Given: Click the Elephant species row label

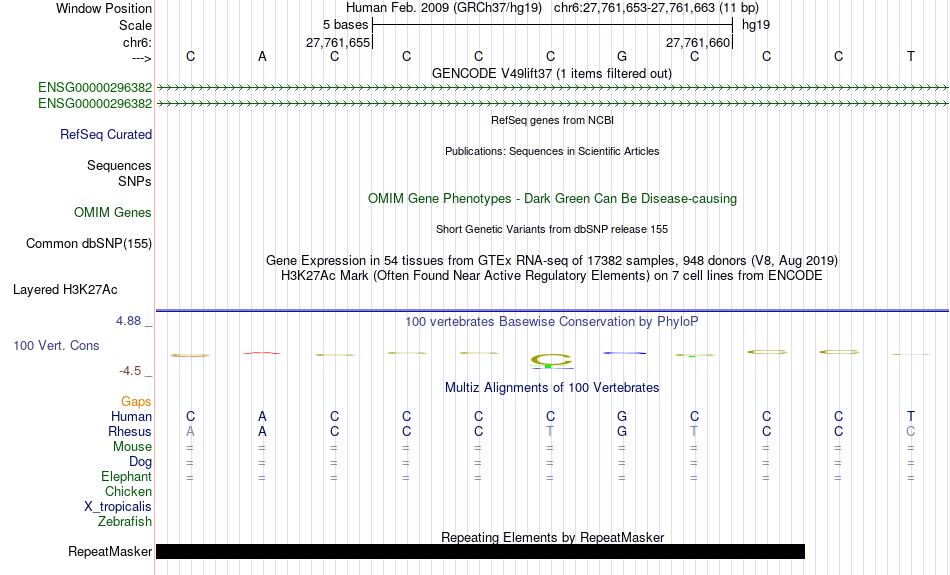Looking at the screenshot, I should 127,476.
